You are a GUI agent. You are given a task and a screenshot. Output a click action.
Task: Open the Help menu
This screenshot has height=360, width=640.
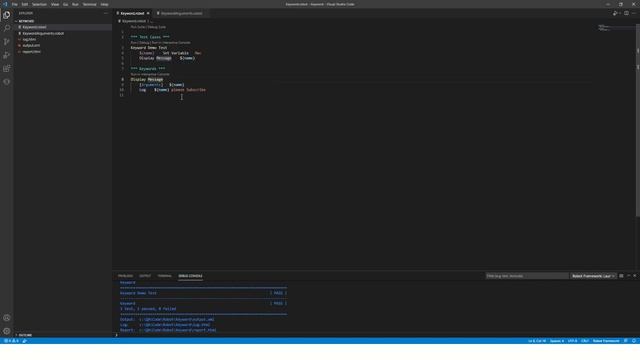point(104,4)
